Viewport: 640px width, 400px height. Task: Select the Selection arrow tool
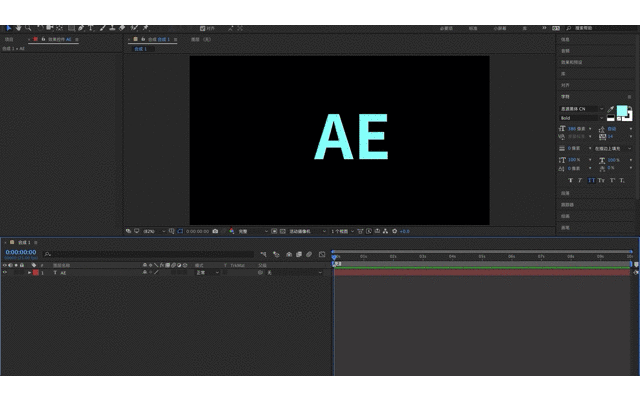9,28
